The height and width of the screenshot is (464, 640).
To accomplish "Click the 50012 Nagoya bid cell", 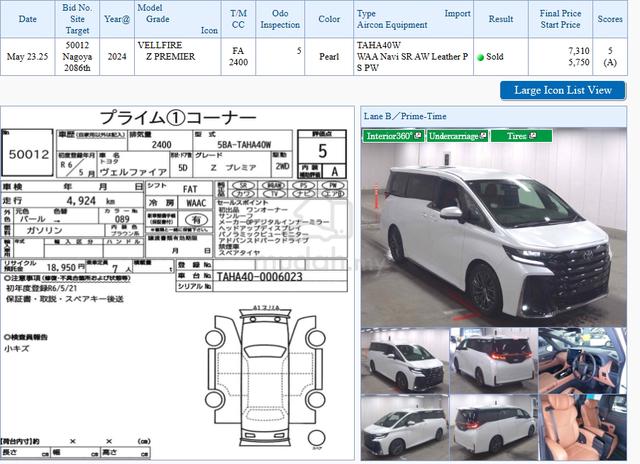I will (77, 57).
